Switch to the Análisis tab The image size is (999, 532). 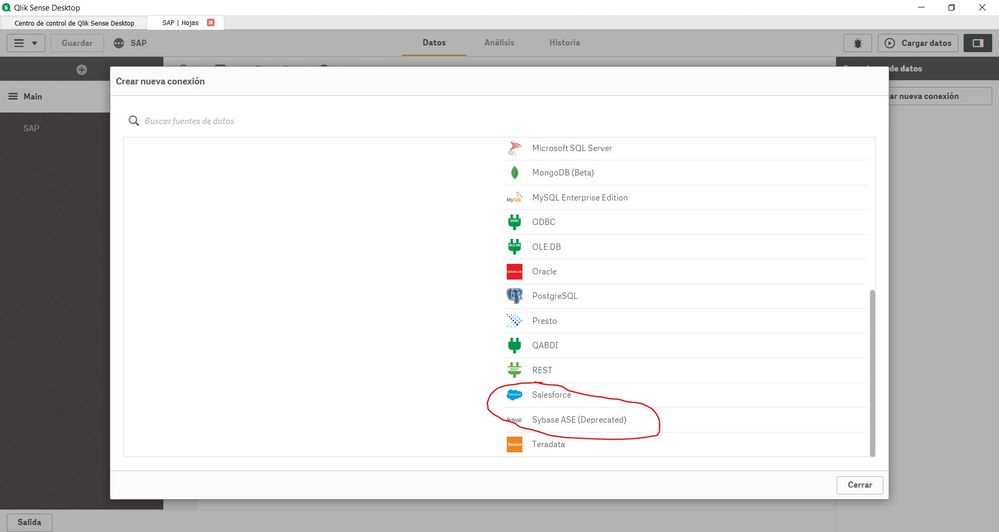pyautogui.click(x=499, y=43)
